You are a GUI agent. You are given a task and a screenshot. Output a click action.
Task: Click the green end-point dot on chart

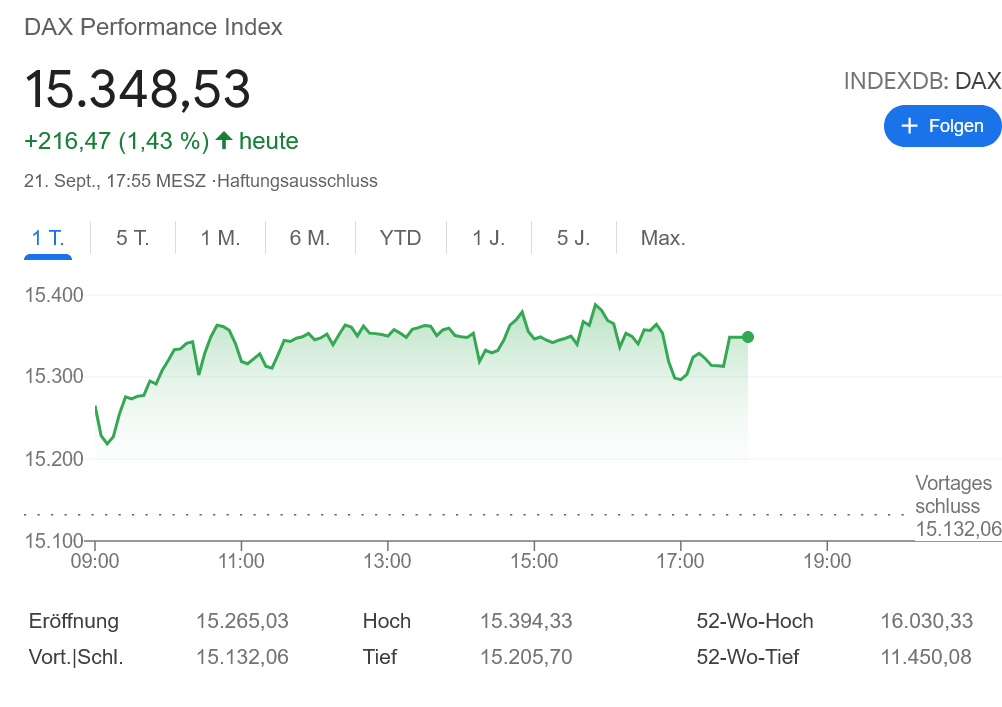[748, 337]
